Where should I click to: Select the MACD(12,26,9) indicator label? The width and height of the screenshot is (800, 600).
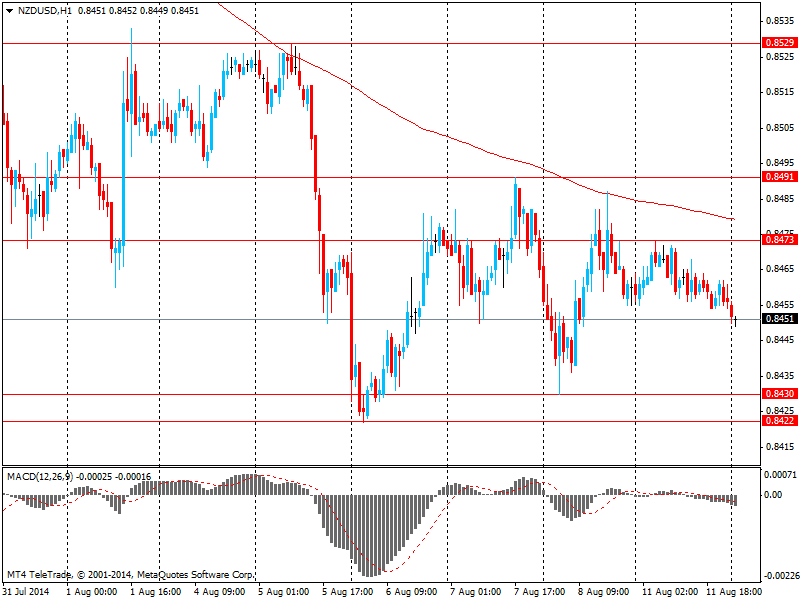pos(40,477)
